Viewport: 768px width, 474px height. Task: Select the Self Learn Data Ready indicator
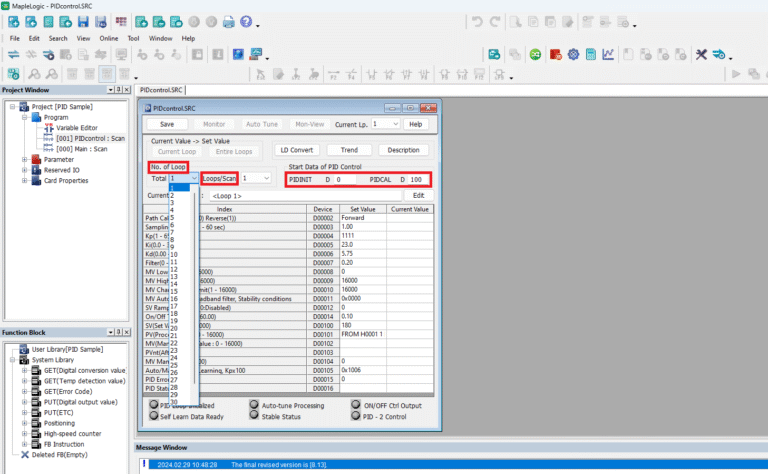click(152, 415)
